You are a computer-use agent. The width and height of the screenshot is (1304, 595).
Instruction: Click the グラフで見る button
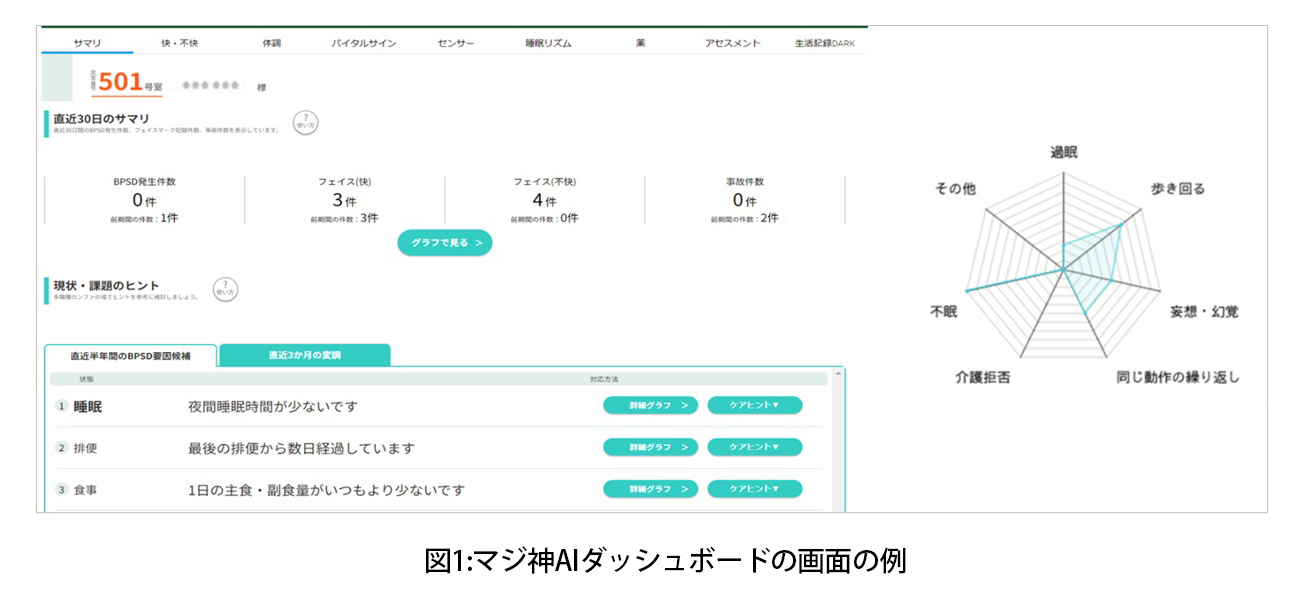pyautogui.click(x=444, y=242)
